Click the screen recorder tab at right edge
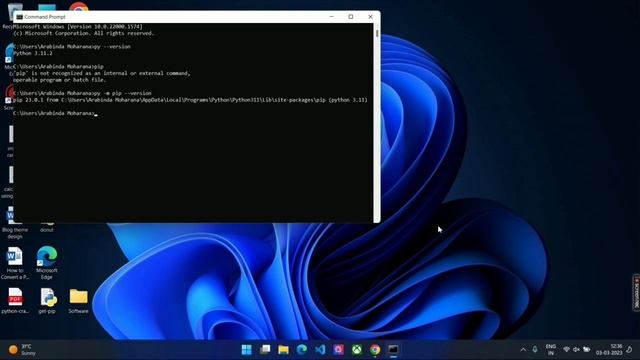 point(636,293)
